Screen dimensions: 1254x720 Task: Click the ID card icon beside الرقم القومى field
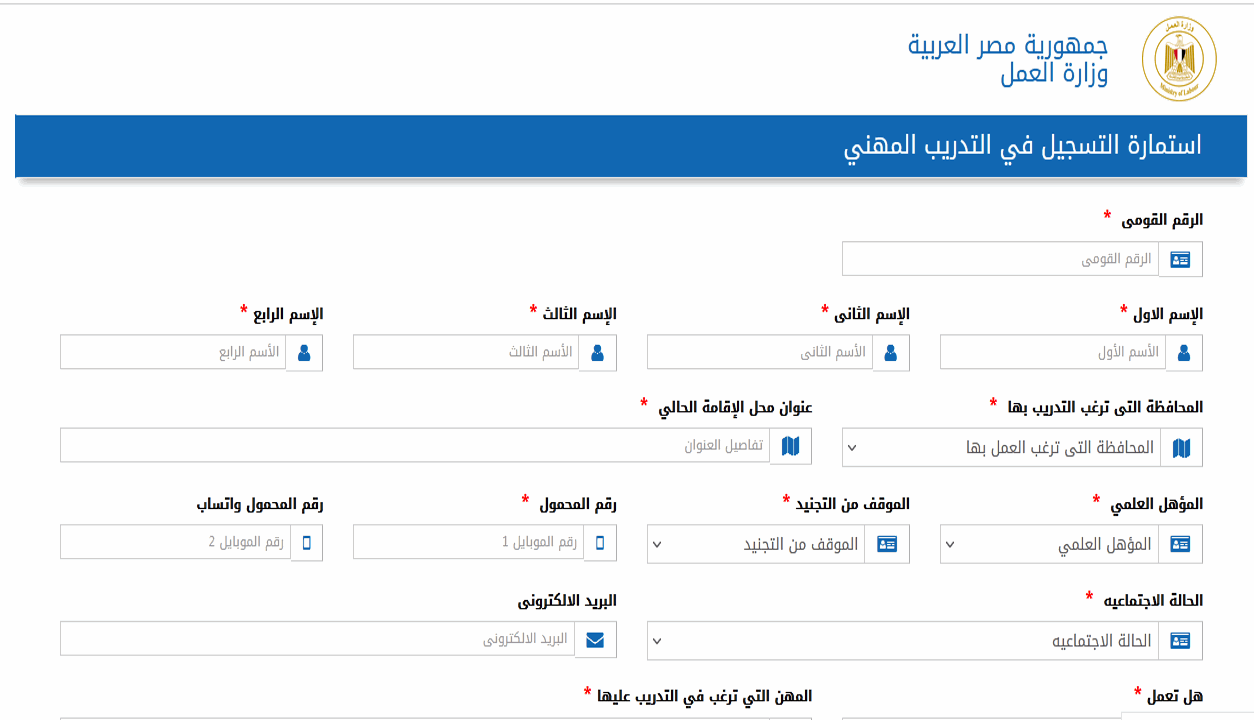pos(1180,259)
